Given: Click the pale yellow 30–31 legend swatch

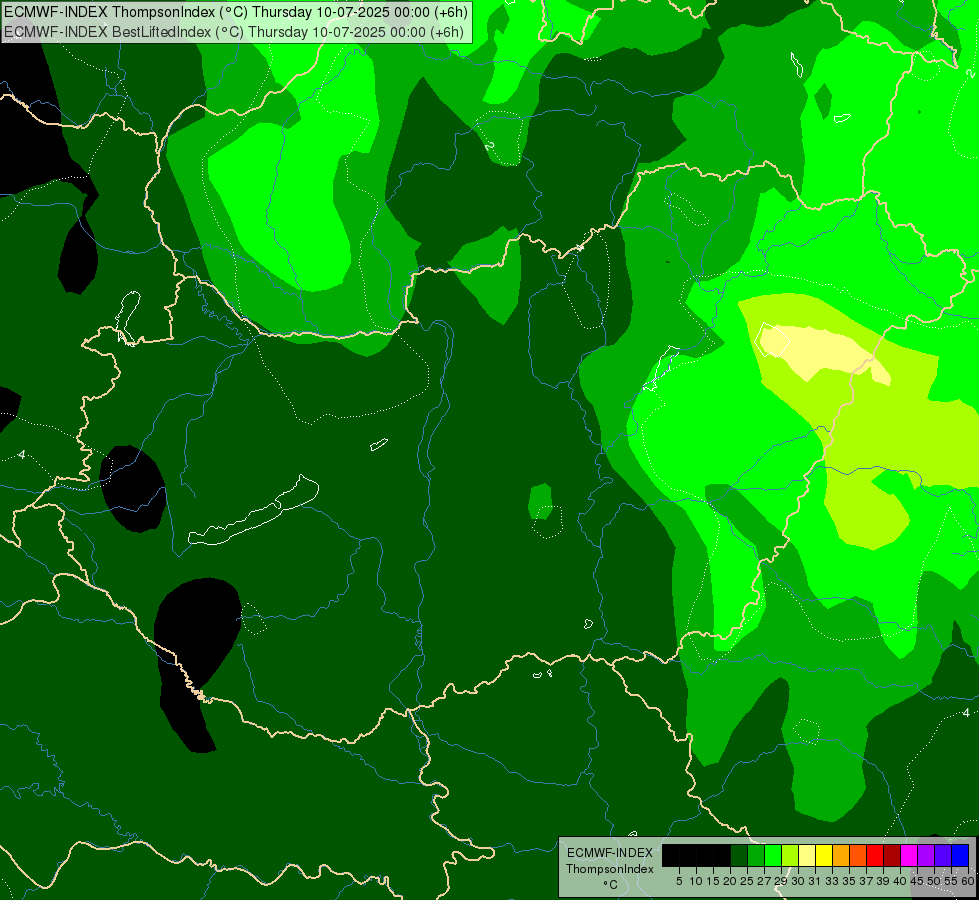Looking at the screenshot, I should tap(807, 855).
